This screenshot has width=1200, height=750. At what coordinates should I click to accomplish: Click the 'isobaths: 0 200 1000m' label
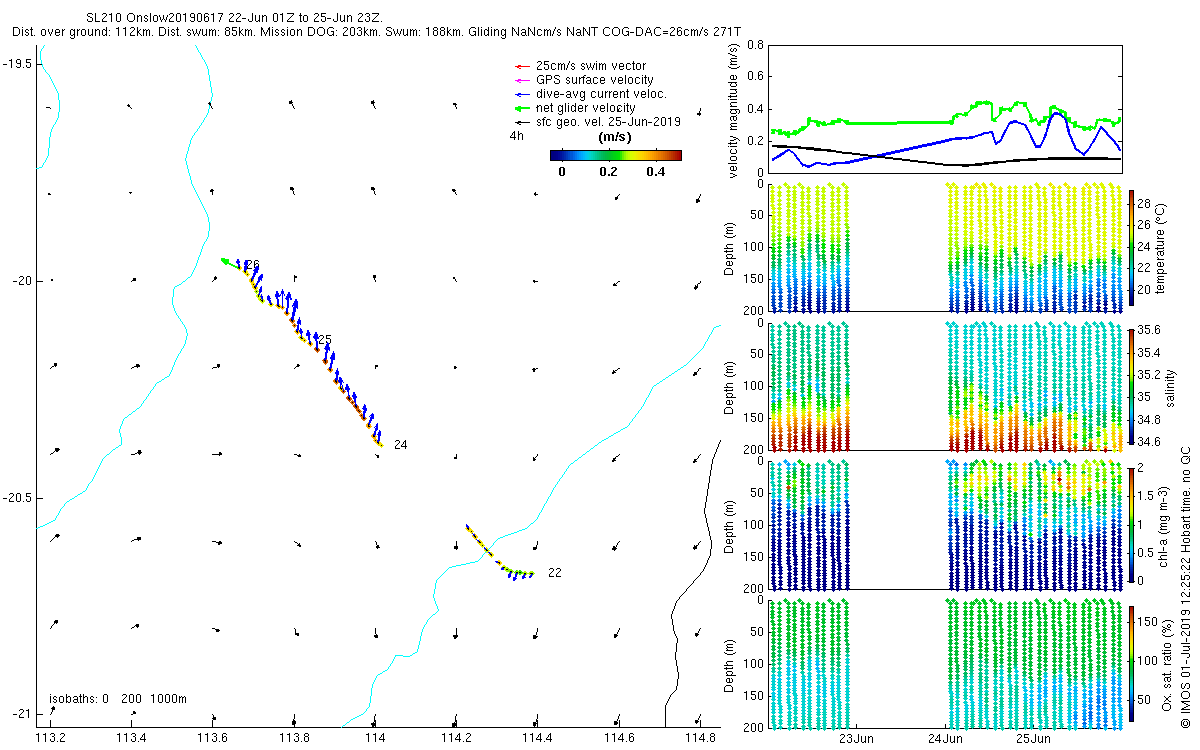coord(118,699)
